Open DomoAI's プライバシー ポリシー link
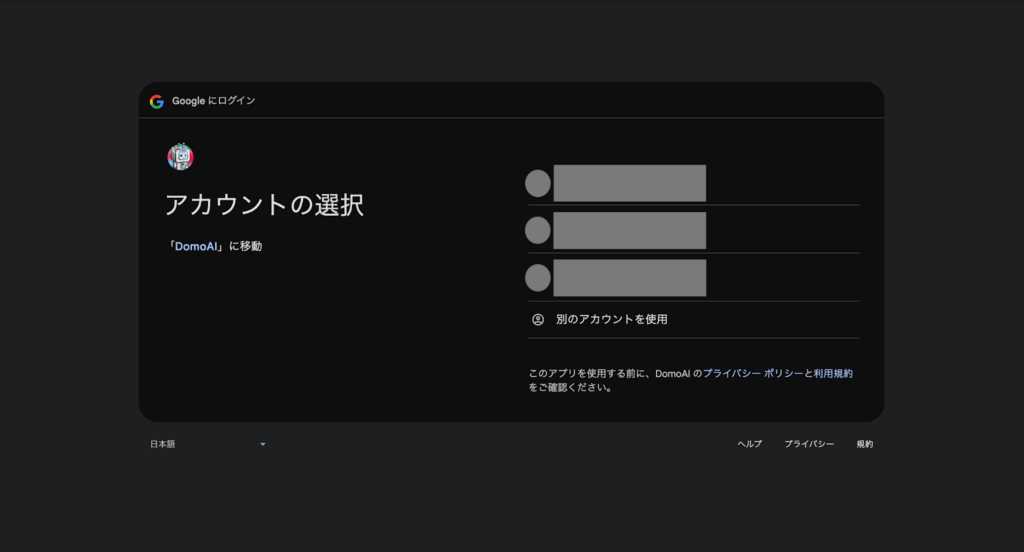Viewport: 1024px width, 552px height. click(752, 373)
